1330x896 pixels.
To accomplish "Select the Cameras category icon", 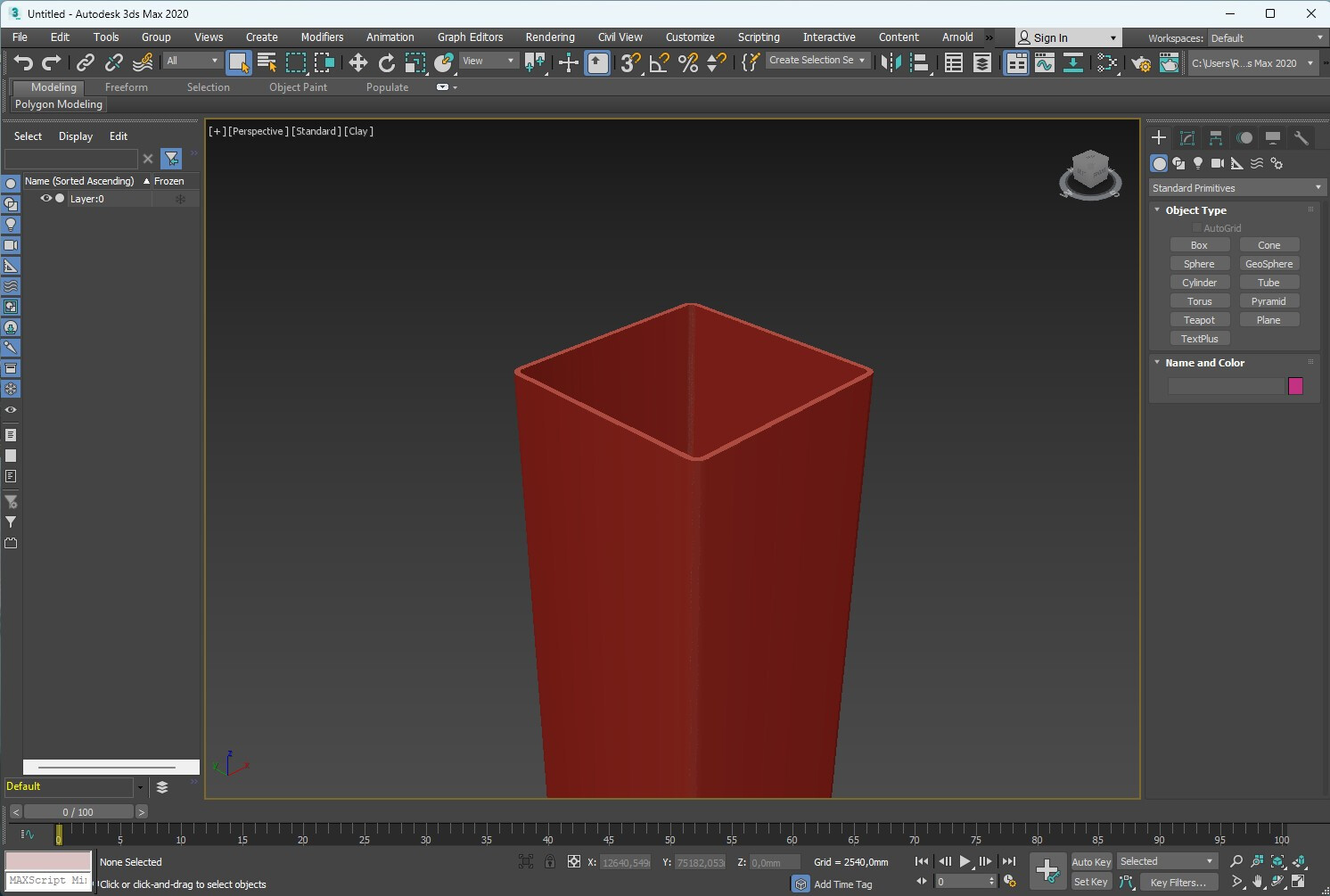I will [1218, 163].
